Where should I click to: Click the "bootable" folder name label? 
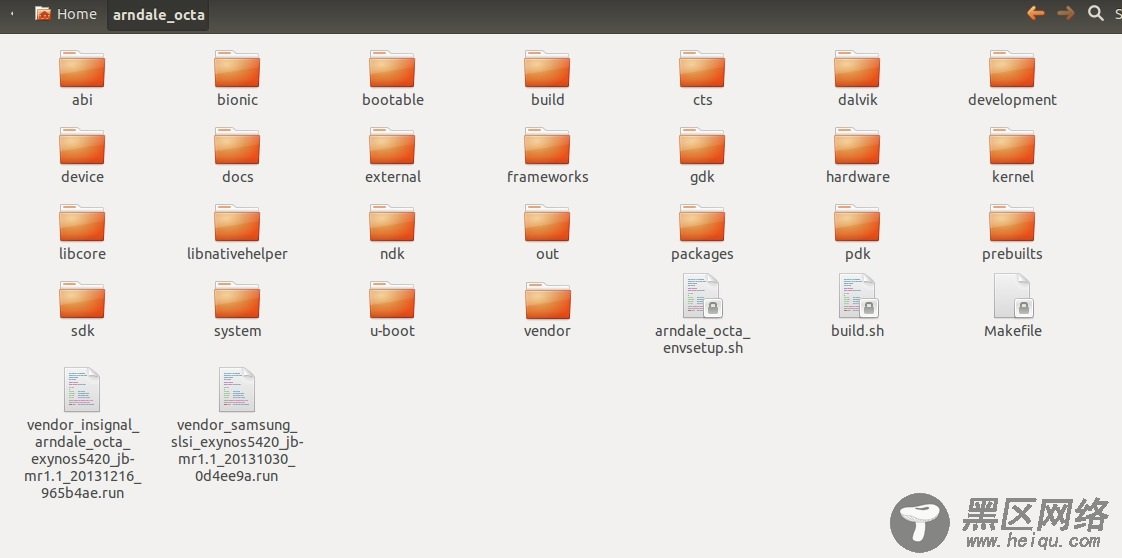coord(392,100)
